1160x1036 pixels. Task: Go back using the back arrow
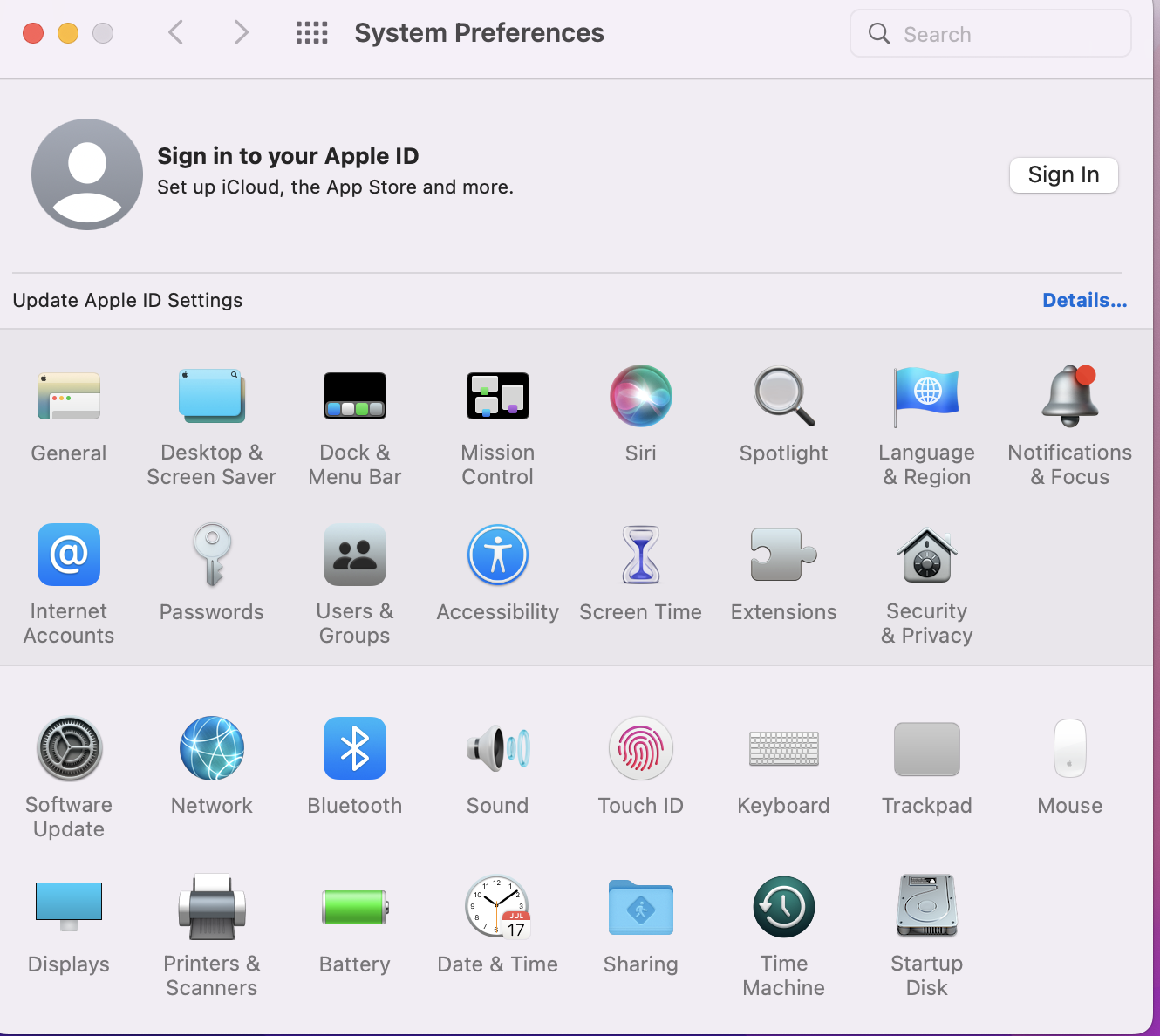click(175, 32)
